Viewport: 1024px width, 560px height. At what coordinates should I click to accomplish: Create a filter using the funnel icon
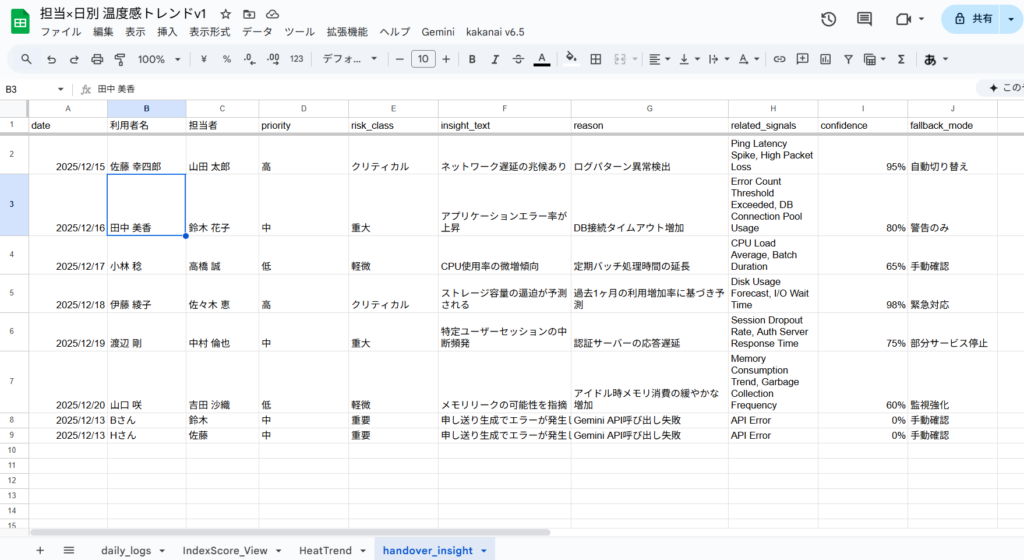(x=848, y=60)
